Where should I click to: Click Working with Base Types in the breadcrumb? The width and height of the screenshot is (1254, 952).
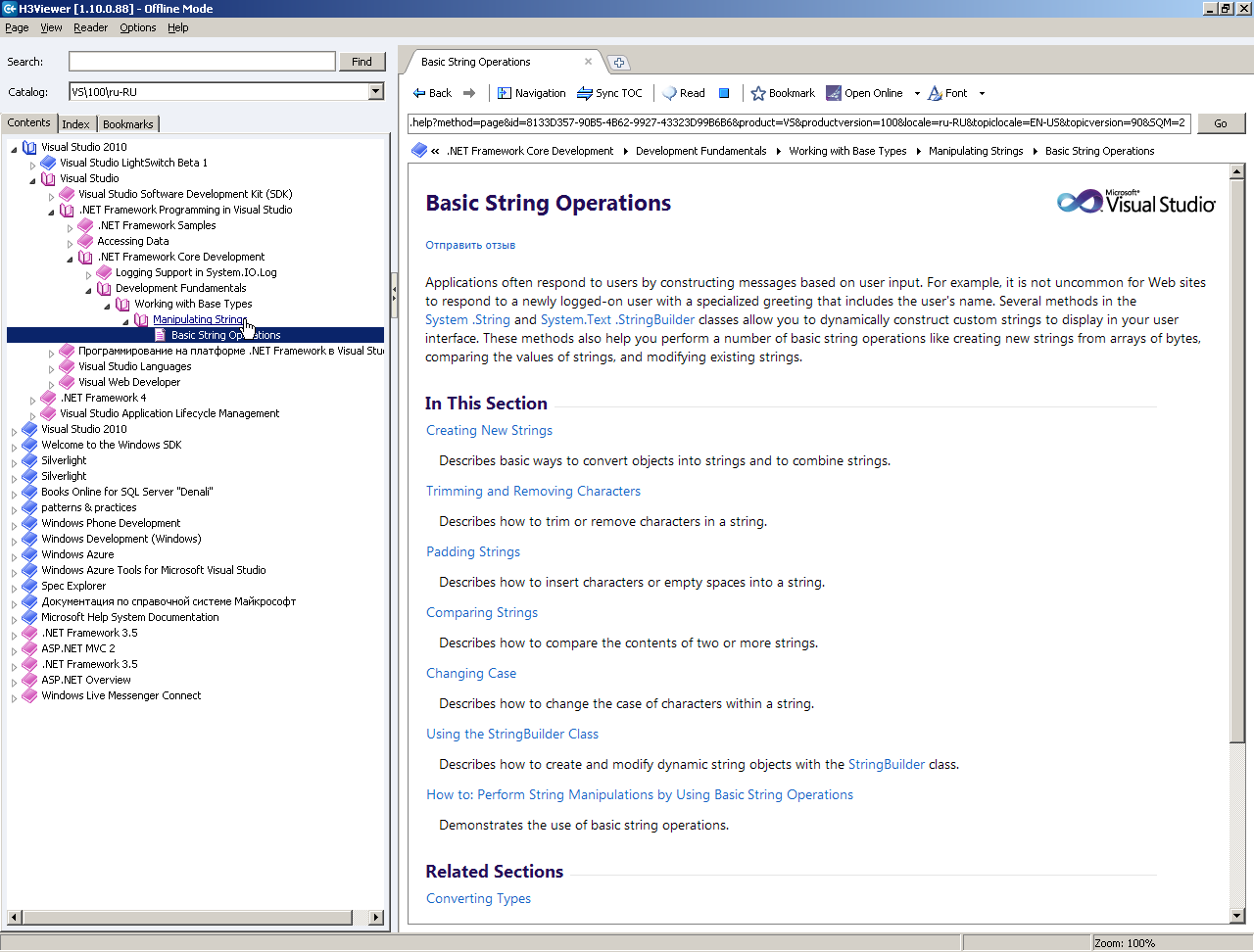coord(847,151)
